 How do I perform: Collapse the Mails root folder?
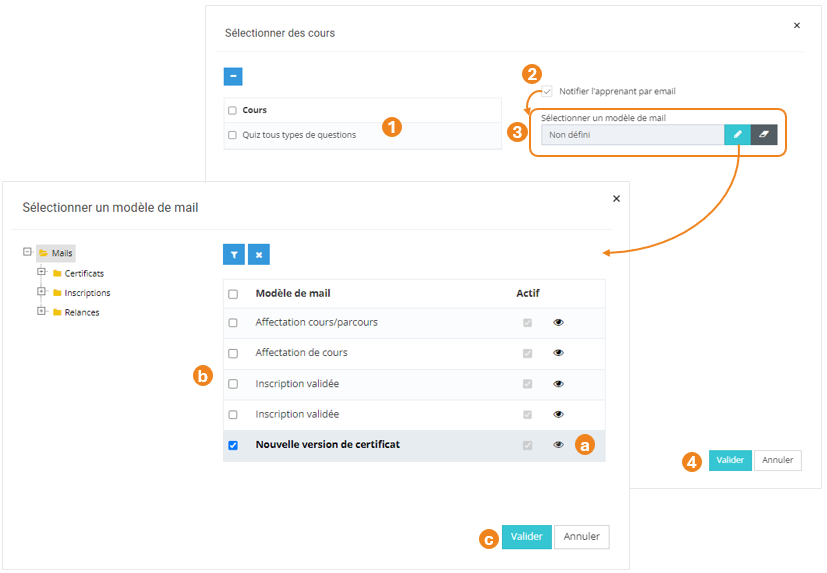point(27,253)
